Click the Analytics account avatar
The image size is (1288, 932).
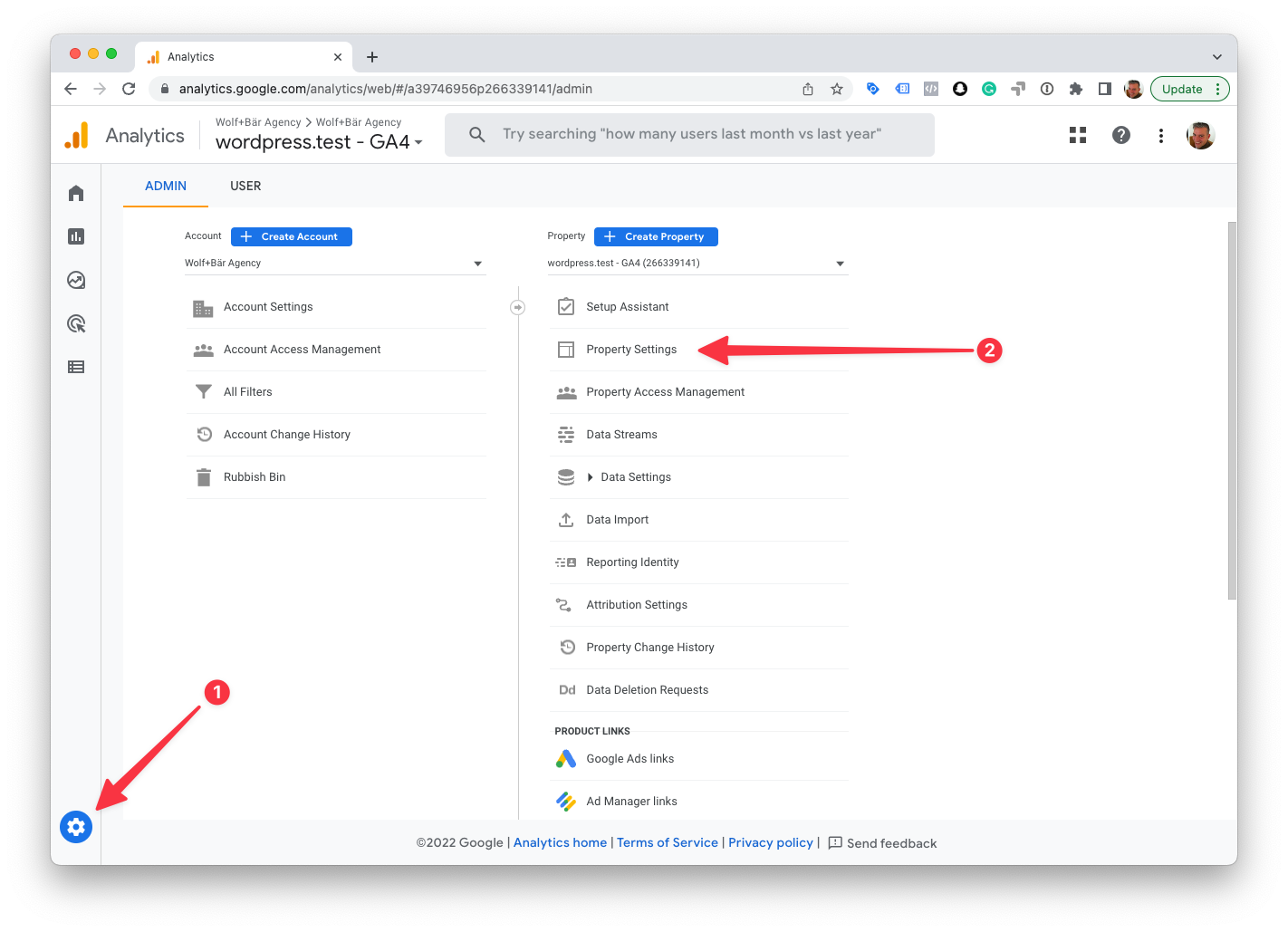click(x=1201, y=135)
